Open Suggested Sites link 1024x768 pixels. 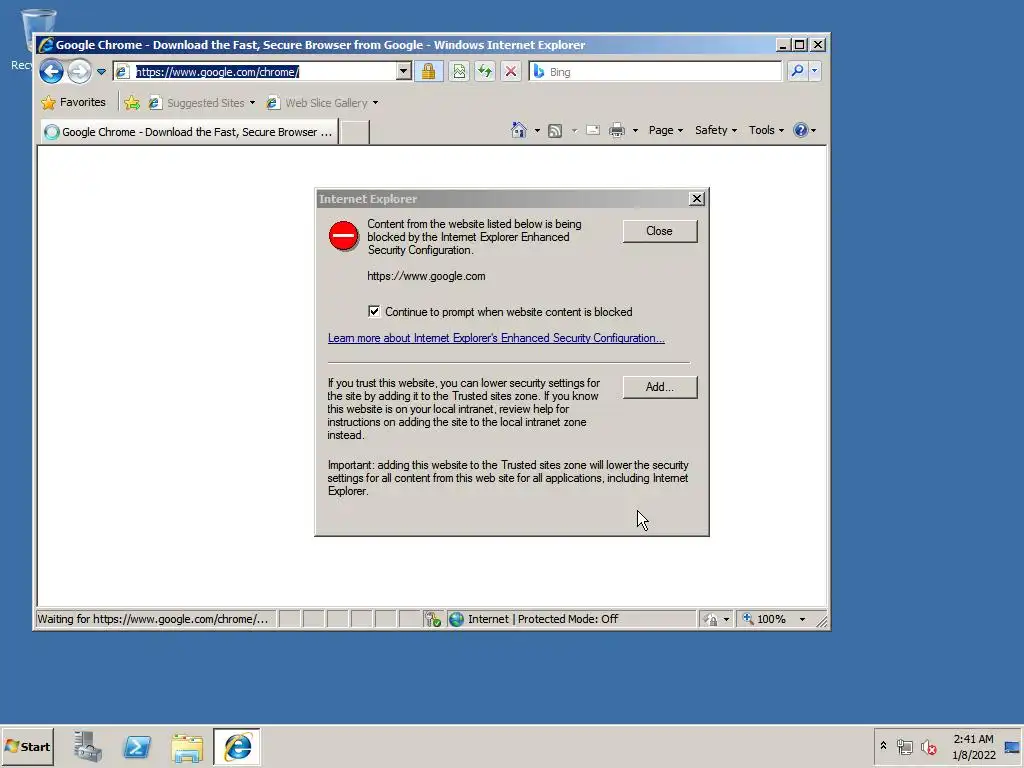[x=201, y=103]
